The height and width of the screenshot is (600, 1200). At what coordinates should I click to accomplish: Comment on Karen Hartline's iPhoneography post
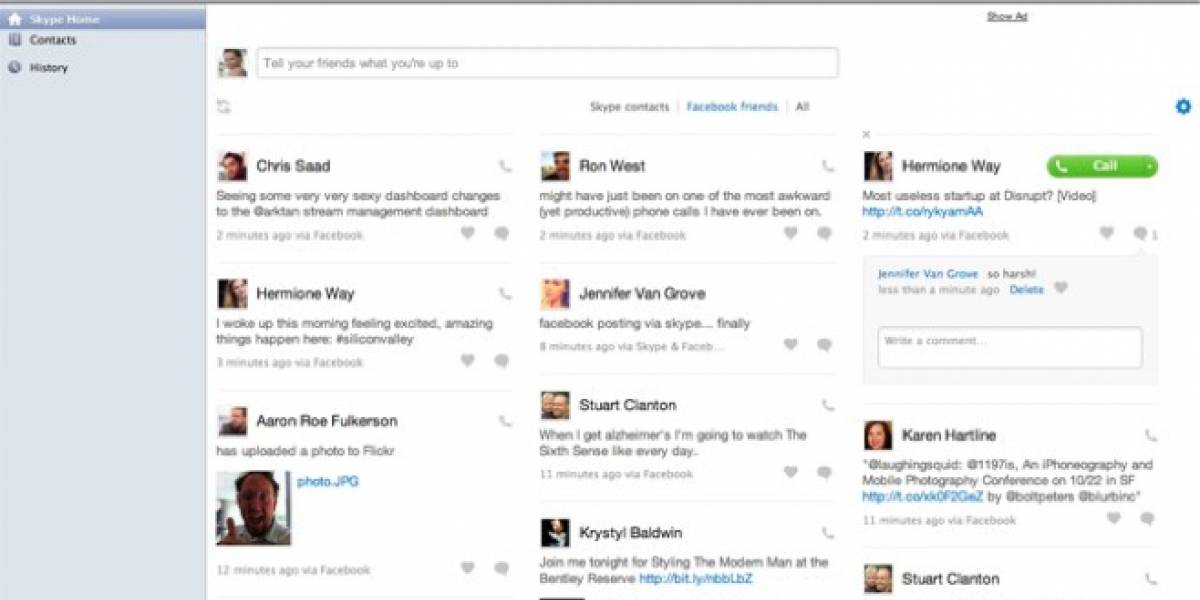pyautogui.click(x=1147, y=518)
